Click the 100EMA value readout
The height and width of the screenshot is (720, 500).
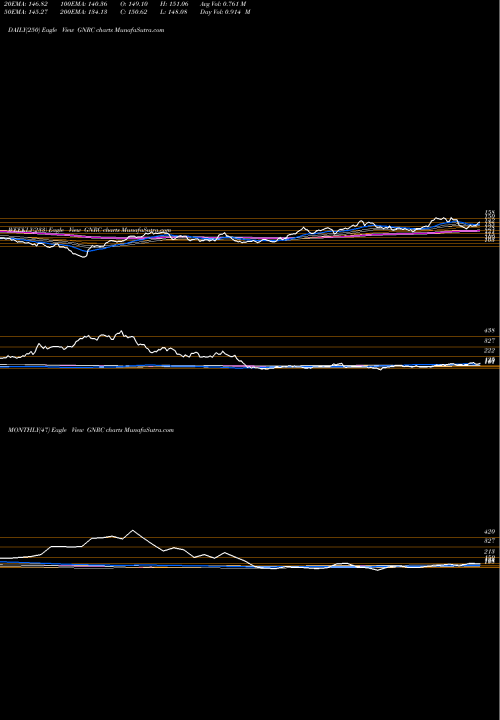[84, 4]
